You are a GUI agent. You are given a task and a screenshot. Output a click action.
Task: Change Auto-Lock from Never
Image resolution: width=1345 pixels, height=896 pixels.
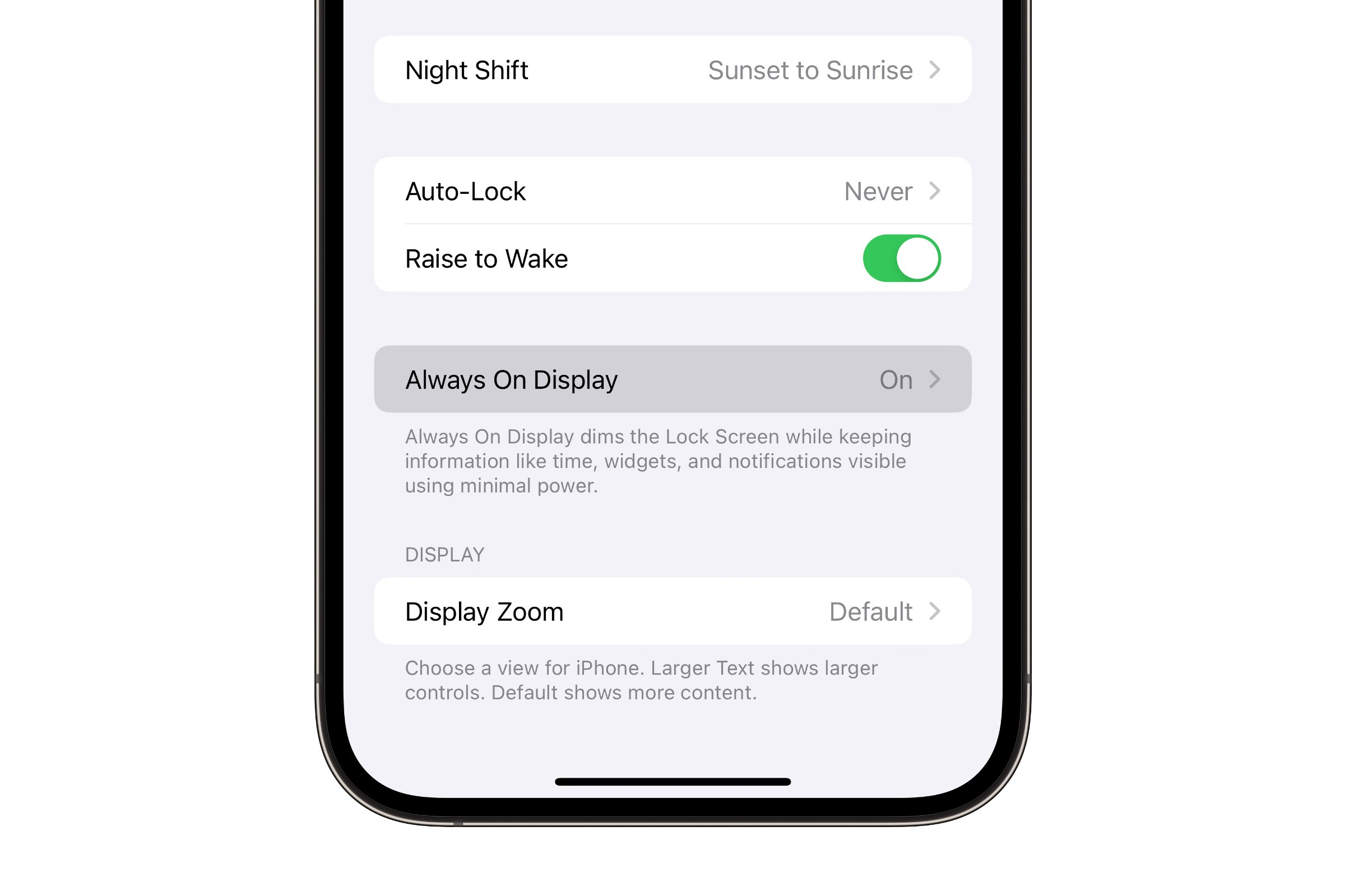point(672,190)
